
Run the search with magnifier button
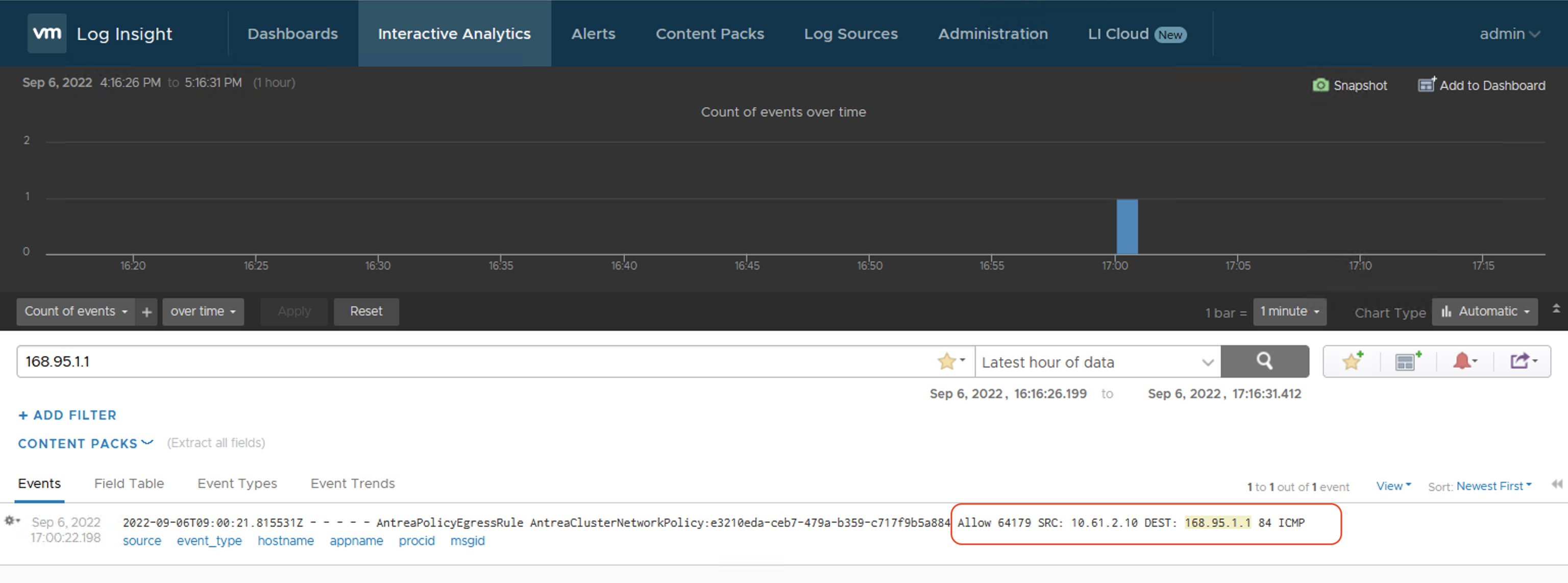(x=1264, y=361)
